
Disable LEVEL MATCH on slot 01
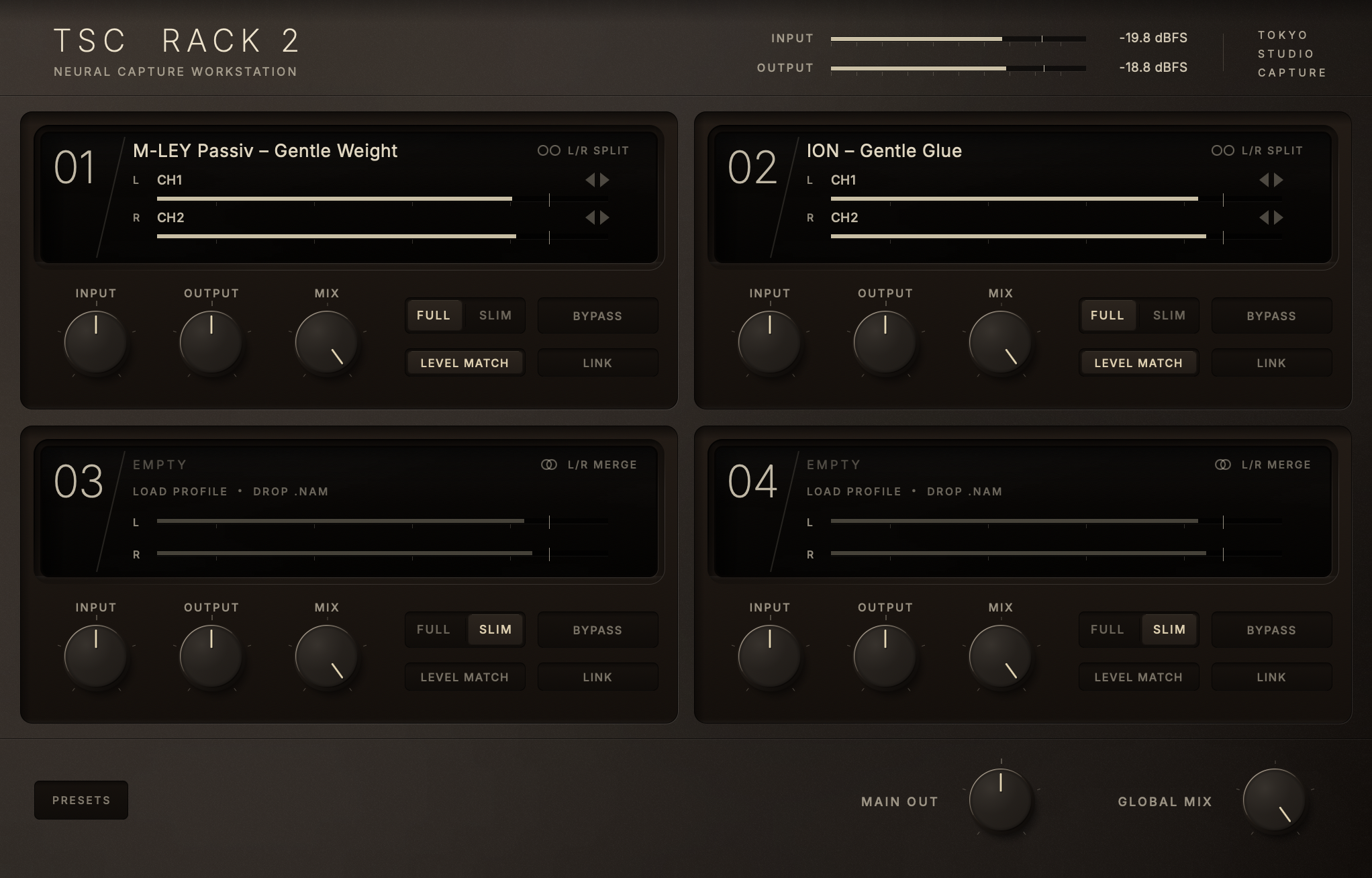pyautogui.click(x=464, y=363)
